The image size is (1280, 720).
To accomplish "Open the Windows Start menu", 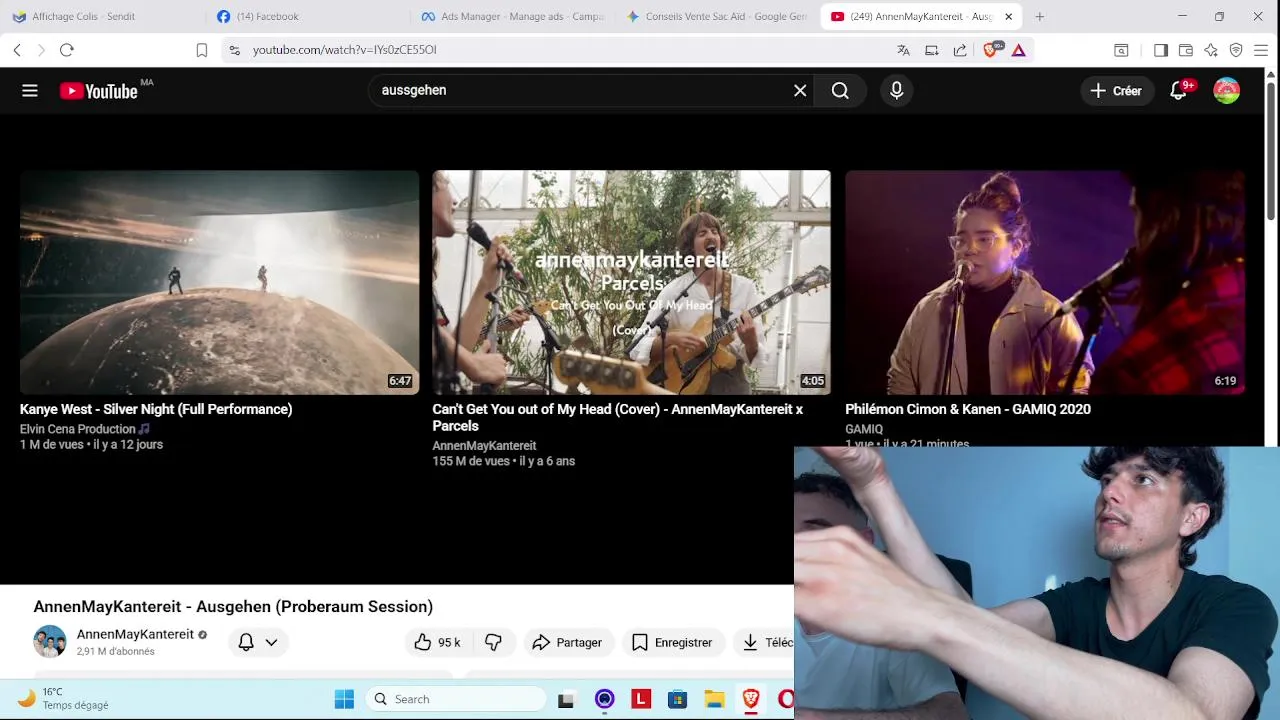I will pos(344,699).
